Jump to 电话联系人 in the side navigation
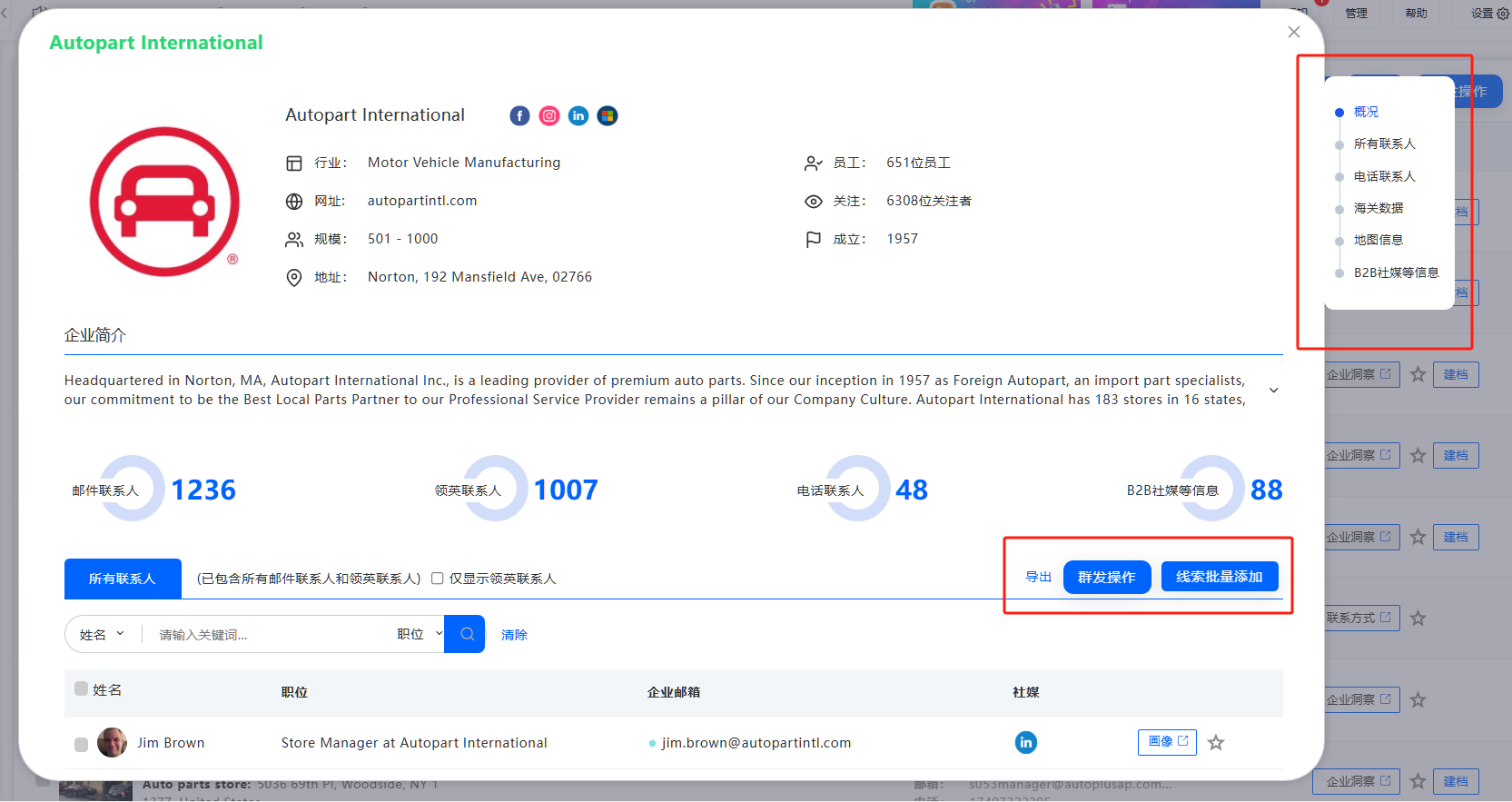1512x802 pixels. [x=1384, y=176]
